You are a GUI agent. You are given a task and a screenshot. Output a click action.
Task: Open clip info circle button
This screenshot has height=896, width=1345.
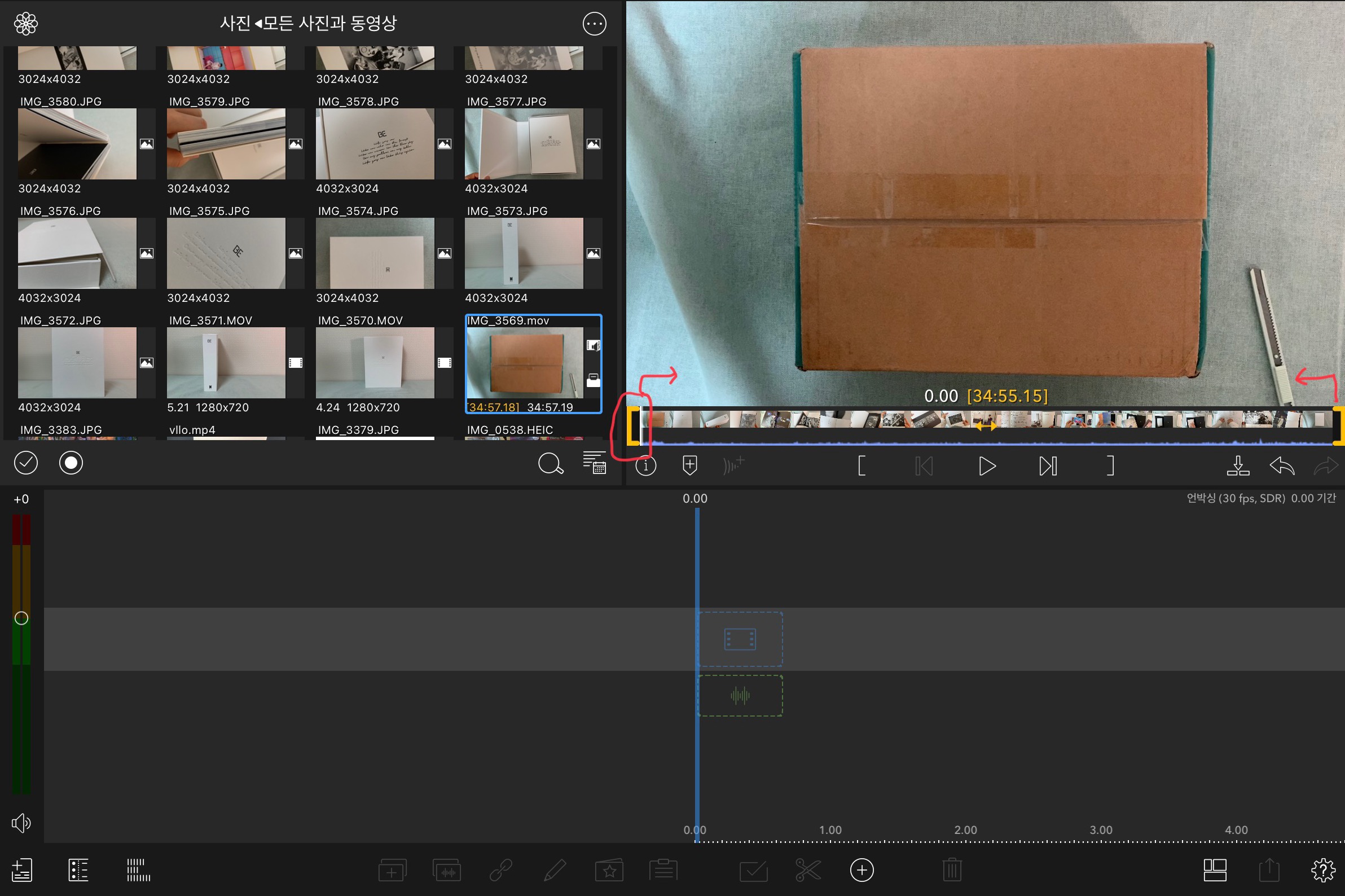pyautogui.click(x=645, y=466)
